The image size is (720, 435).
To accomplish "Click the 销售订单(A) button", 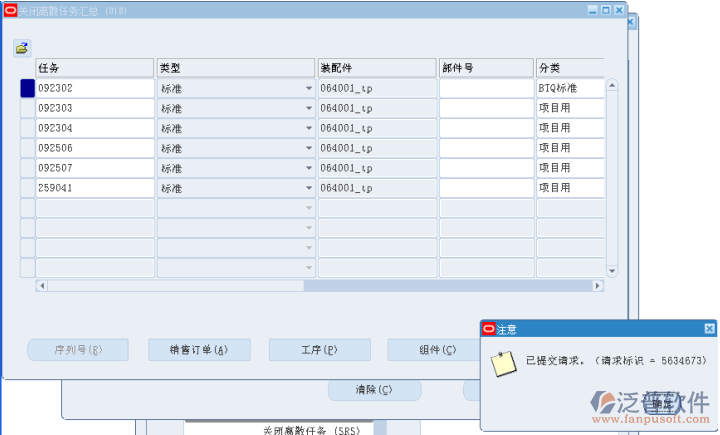I will (199, 349).
